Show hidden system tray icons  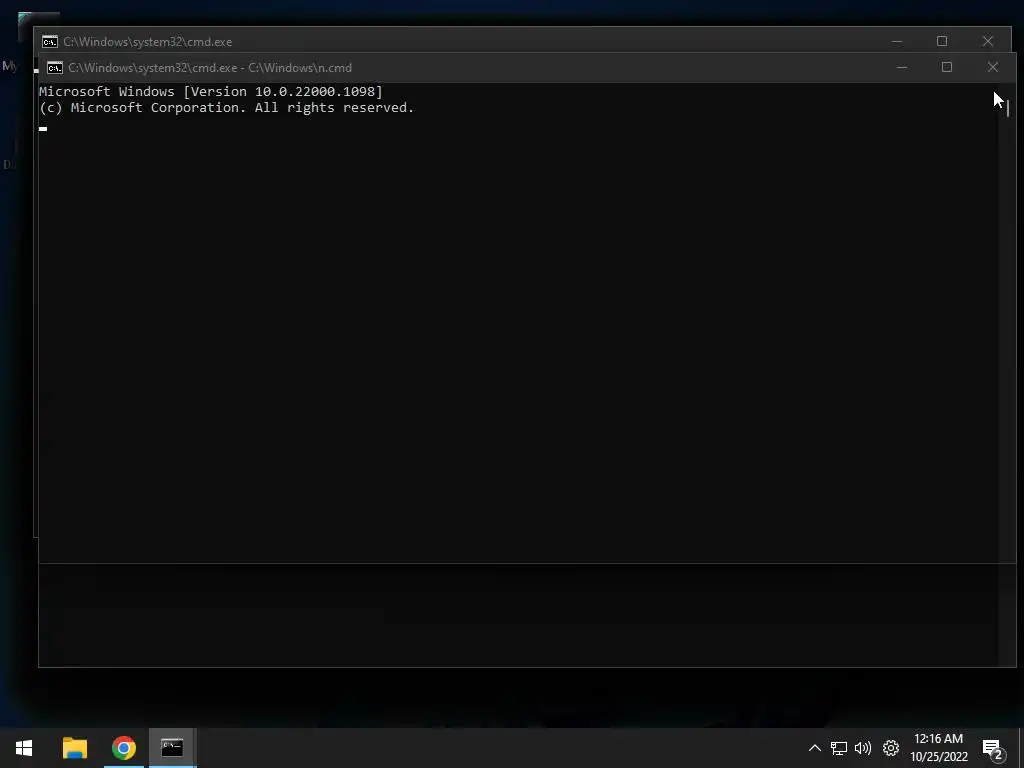pyautogui.click(x=814, y=748)
